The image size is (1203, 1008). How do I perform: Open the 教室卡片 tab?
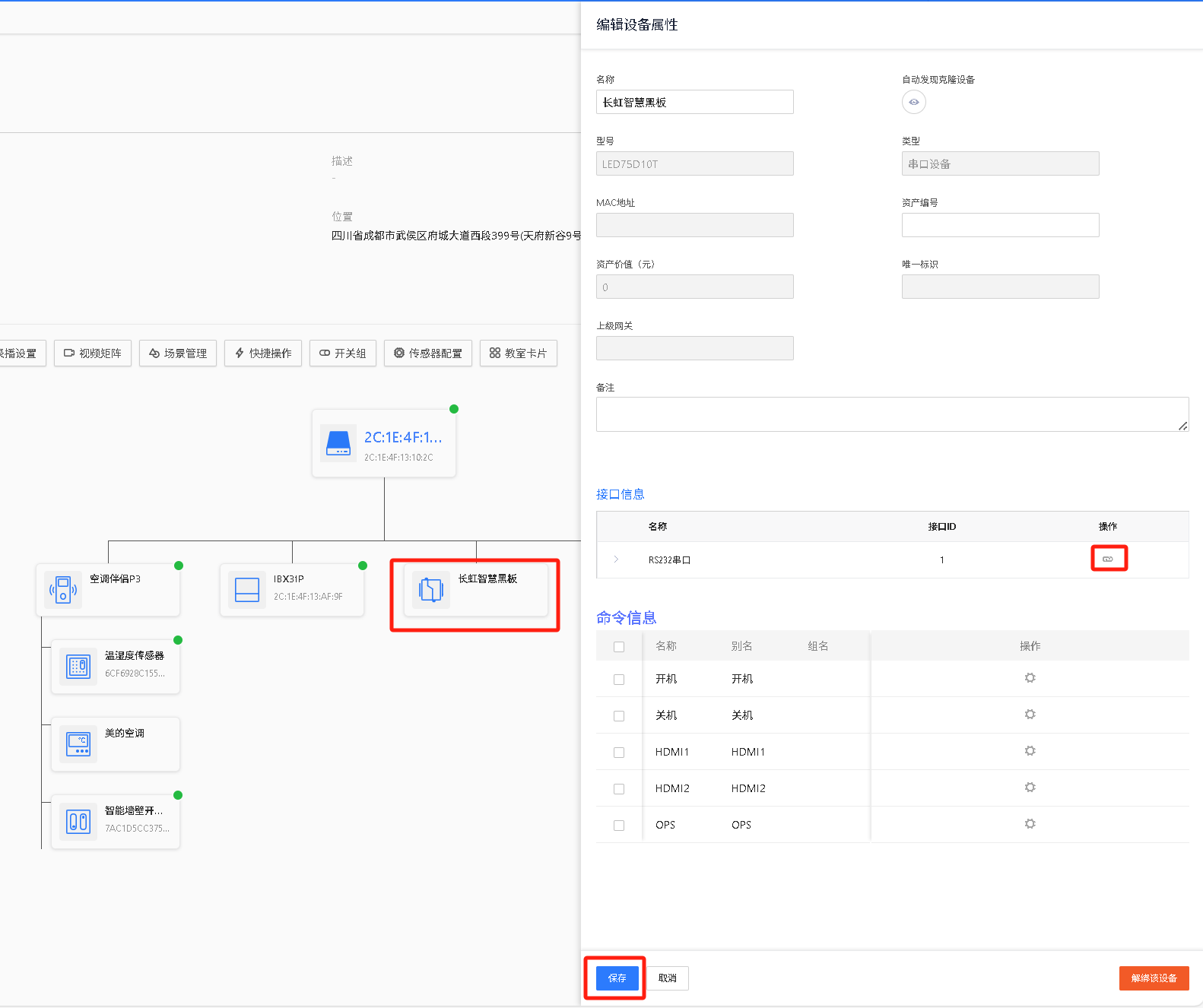(518, 353)
